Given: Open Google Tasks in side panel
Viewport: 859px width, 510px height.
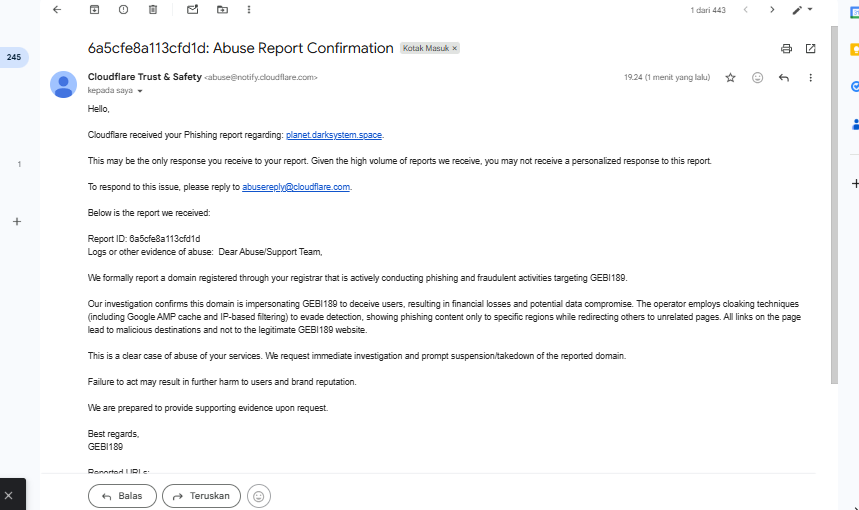Looking at the screenshot, I should point(855,87).
